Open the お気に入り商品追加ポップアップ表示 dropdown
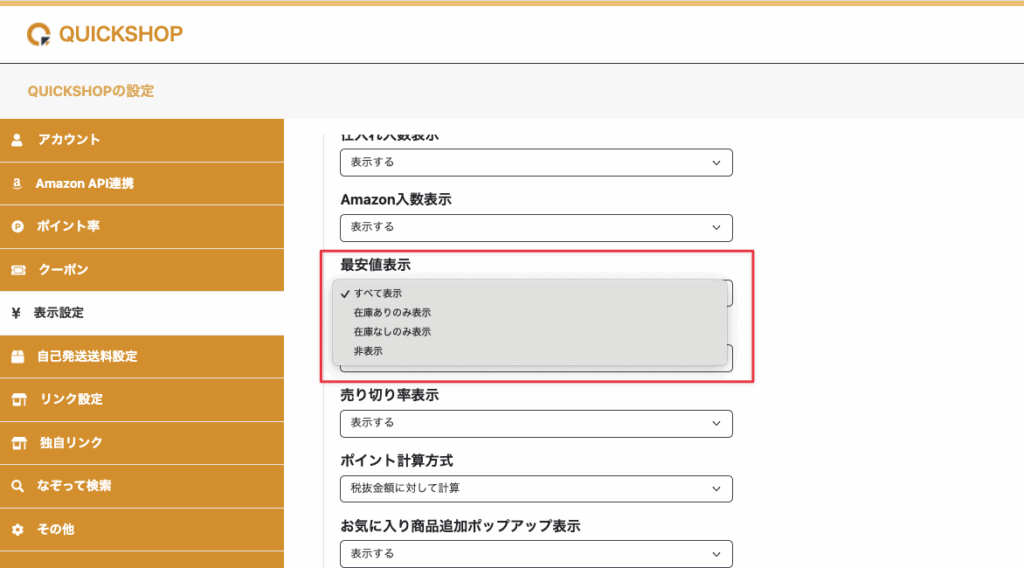The height and width of the screenshot is (568, 1024). (x=536, y=553)
